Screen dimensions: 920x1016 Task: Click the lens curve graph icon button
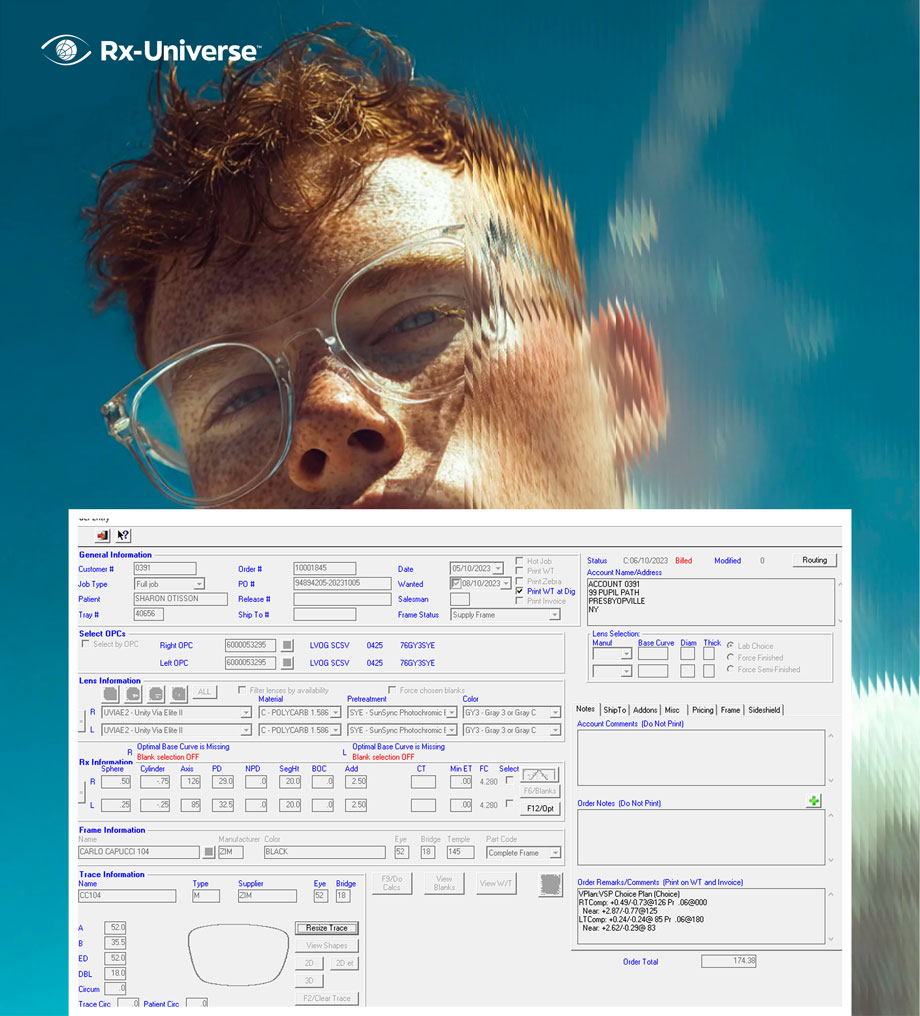coord(539,774)
